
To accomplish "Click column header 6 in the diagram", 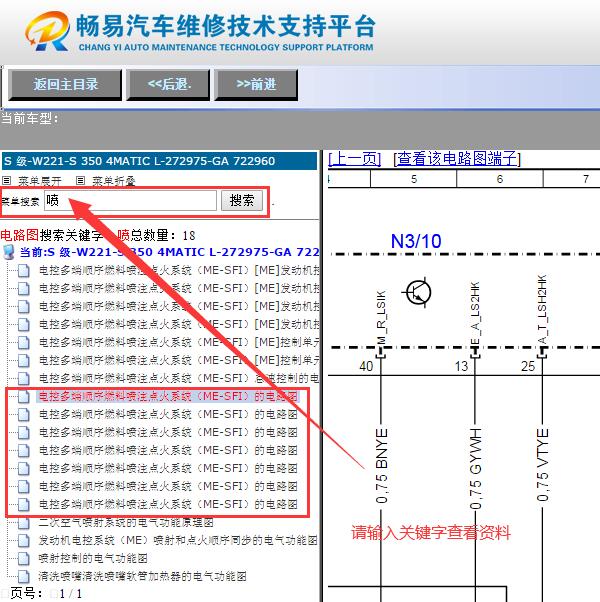I will coord(500,179).
